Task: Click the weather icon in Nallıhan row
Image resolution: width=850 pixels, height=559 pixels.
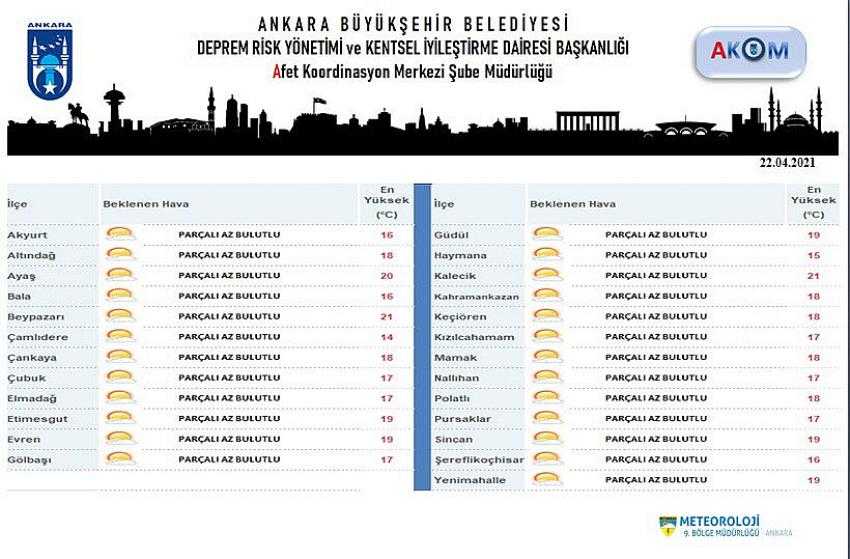Action: click(547, 377)
